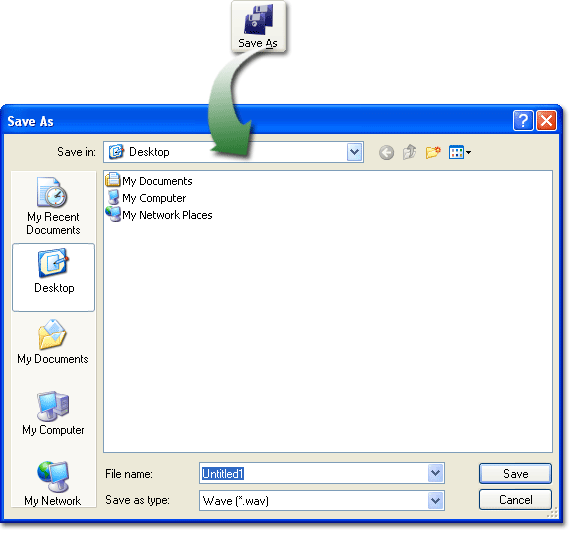Open My Recent Documents in places bar
Screen dimensions: 588x540
53,206
